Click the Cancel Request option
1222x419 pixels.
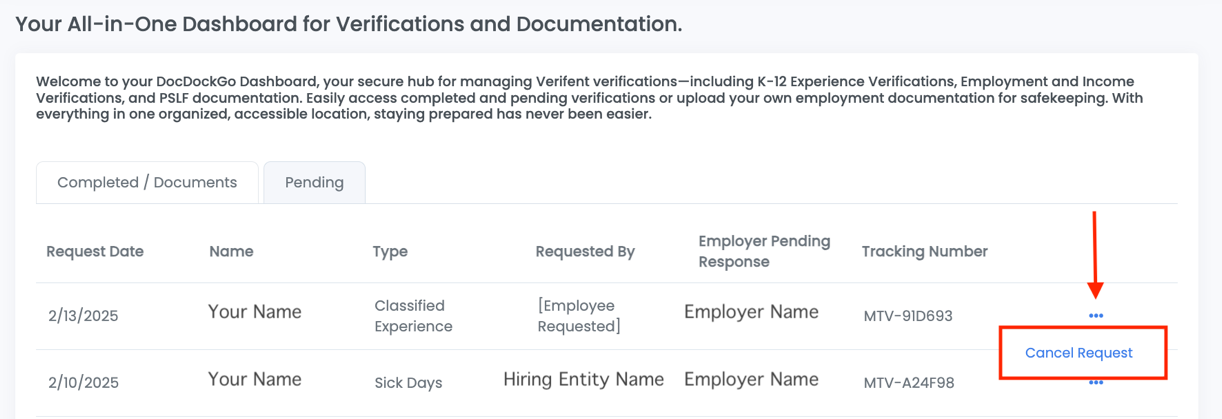[1079, 353]
